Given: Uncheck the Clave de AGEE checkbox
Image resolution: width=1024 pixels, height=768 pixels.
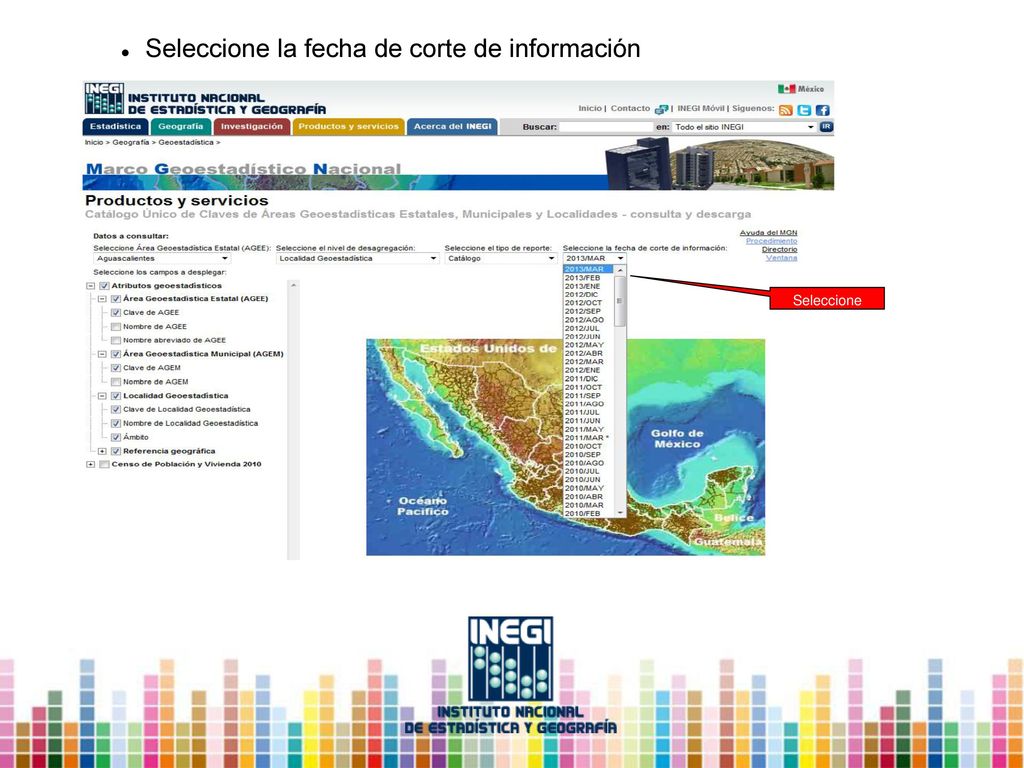Looking at the screenshot, I should click(x=116, y=312).
